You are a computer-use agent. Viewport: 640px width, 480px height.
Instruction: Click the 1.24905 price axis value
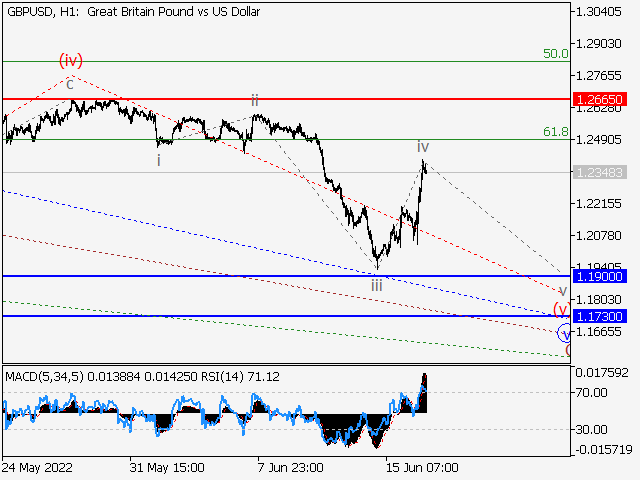coord(598,140)
